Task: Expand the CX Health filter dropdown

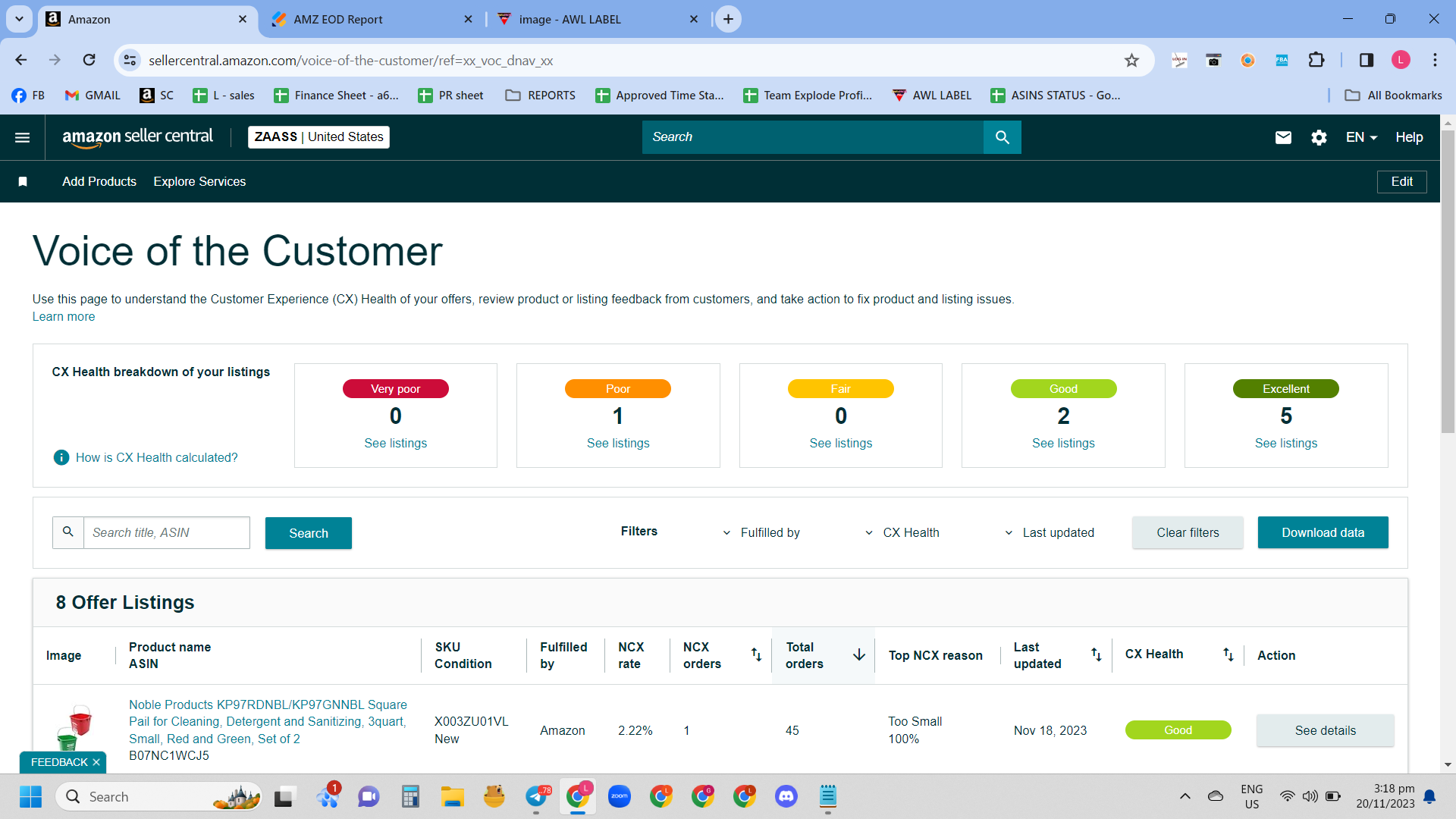Action: point(902,532)
